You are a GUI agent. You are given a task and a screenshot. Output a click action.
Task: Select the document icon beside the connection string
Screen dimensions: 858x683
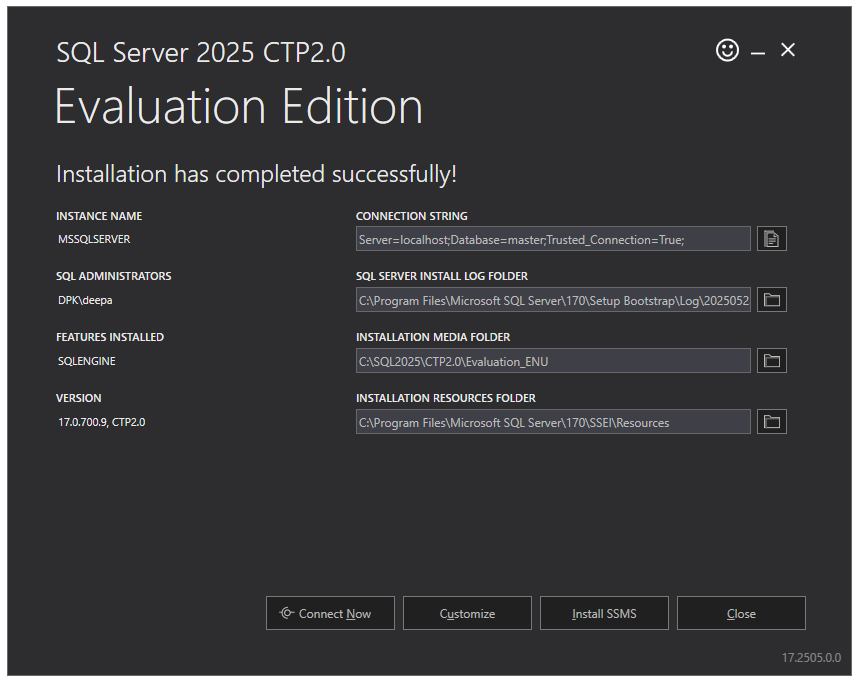click(x=771, y=238)
